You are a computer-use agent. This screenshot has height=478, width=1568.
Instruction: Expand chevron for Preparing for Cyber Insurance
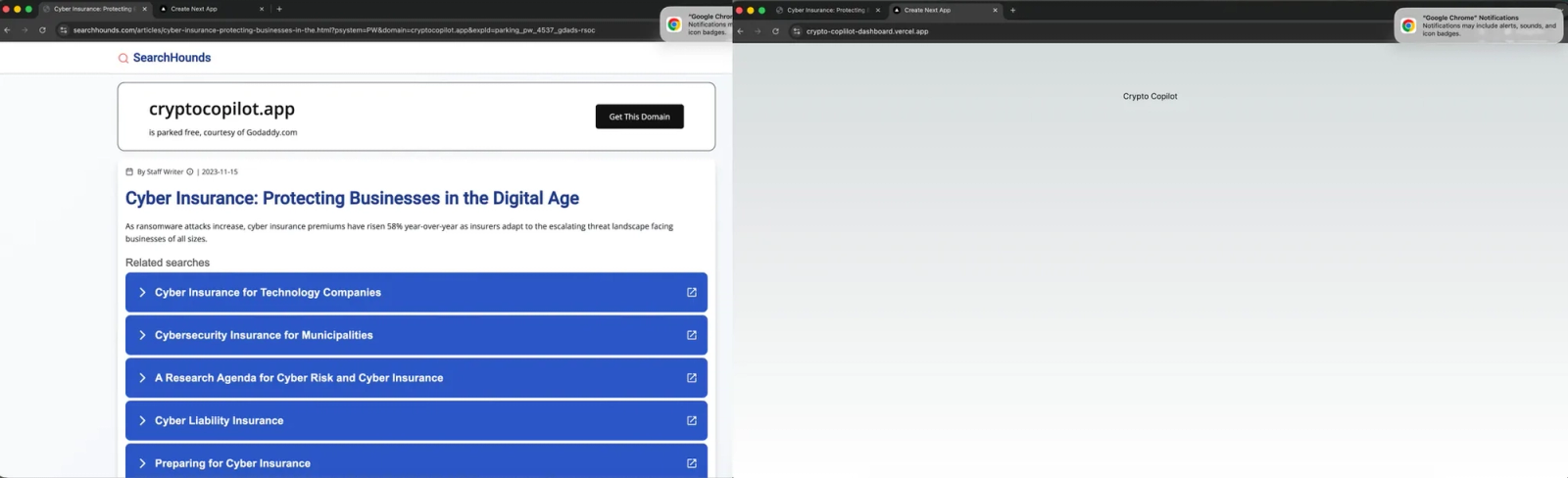click(142, 463)
